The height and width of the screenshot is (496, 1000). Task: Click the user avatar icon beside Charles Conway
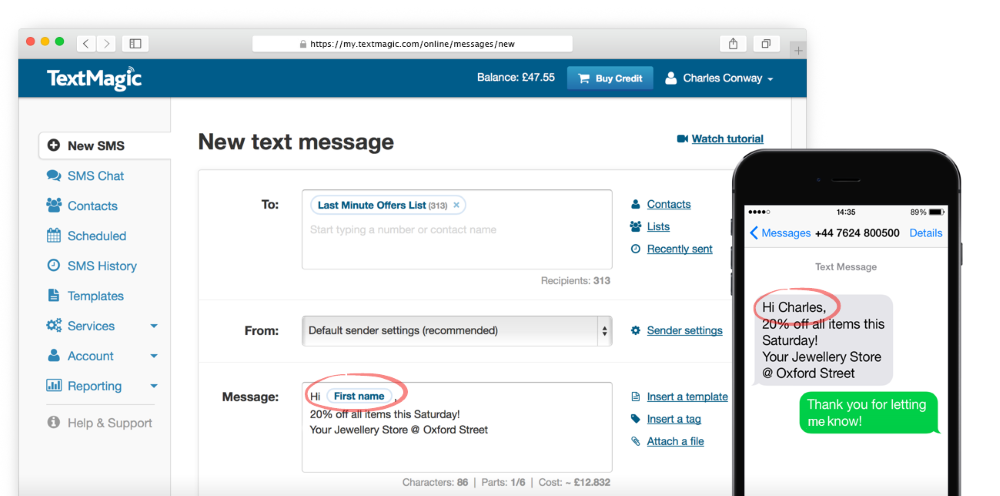click(670, 78)
